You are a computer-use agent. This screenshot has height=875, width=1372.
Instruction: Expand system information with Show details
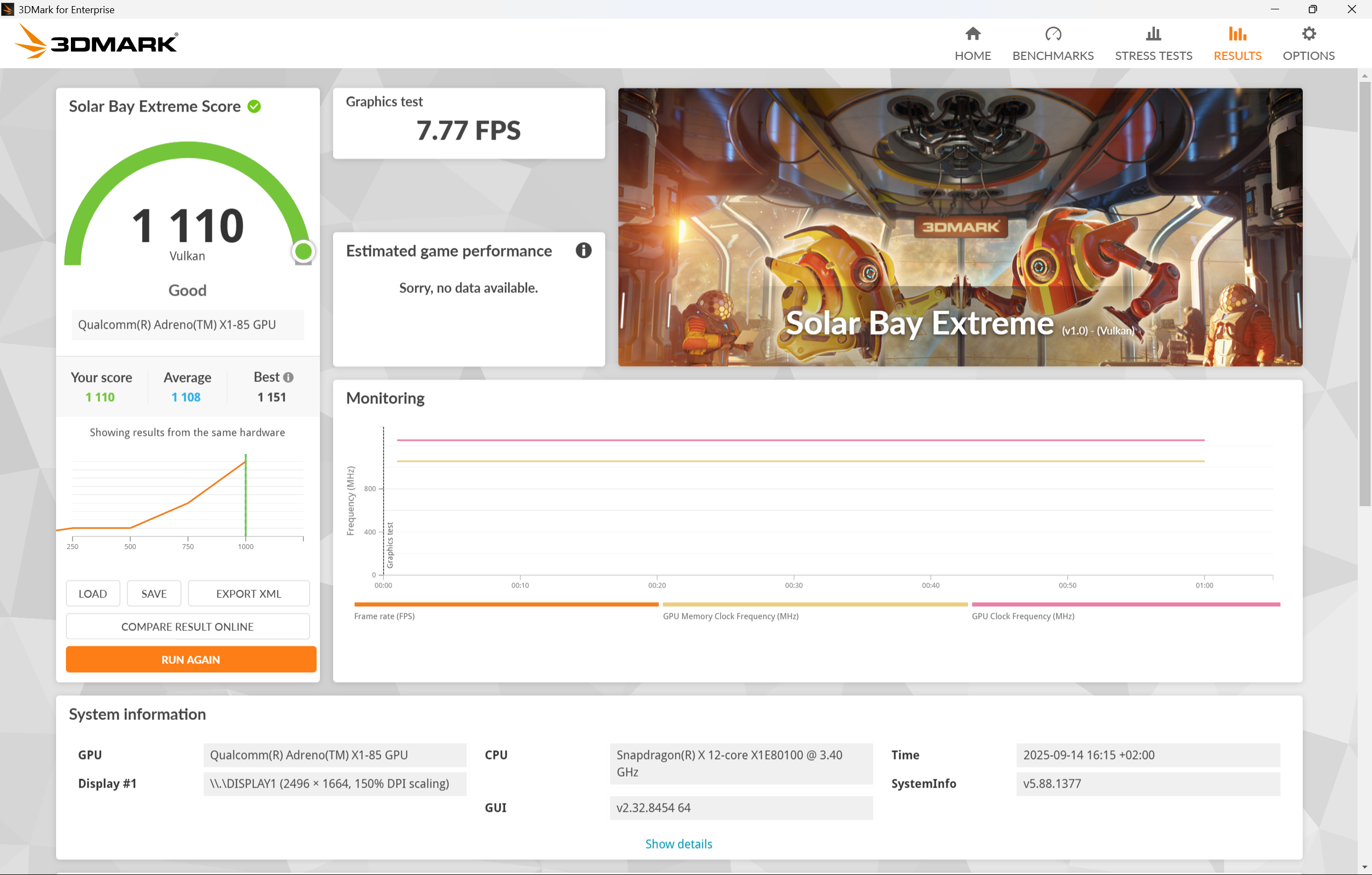point(678,844)
